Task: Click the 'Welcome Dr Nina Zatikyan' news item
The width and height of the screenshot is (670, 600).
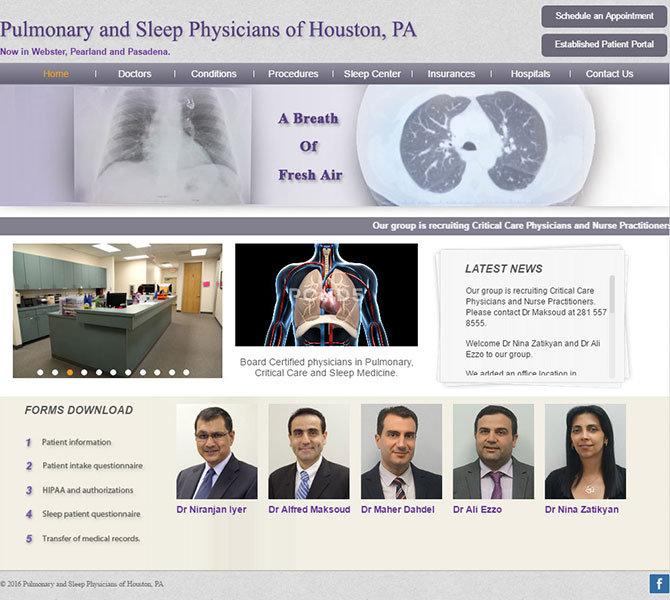Action: pos(533,349)
